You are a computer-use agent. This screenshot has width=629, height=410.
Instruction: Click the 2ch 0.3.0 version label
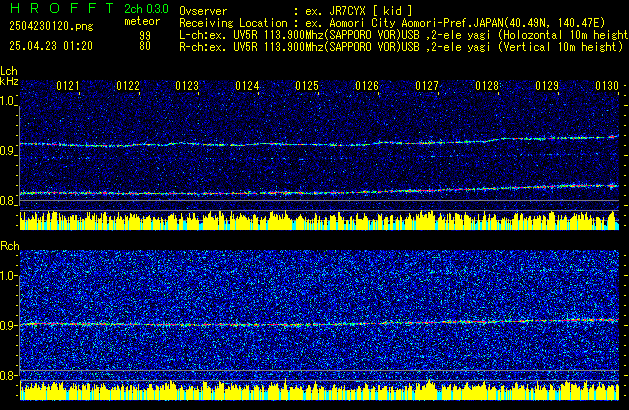point(146,9)
